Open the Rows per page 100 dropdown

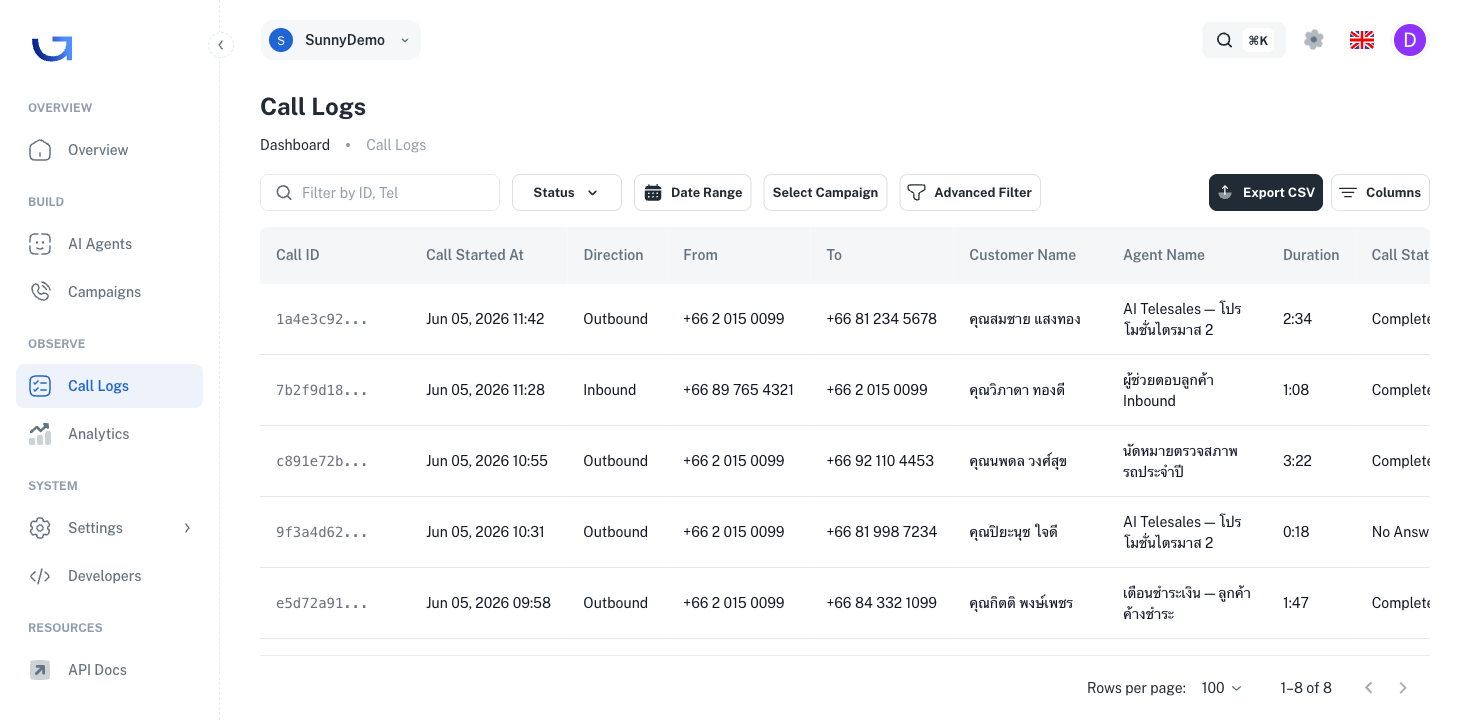click(1222, 688)
